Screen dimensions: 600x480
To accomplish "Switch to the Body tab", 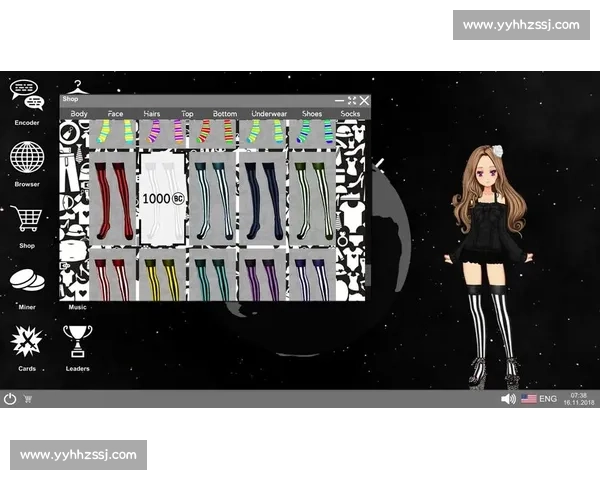I will coord(79,114).
